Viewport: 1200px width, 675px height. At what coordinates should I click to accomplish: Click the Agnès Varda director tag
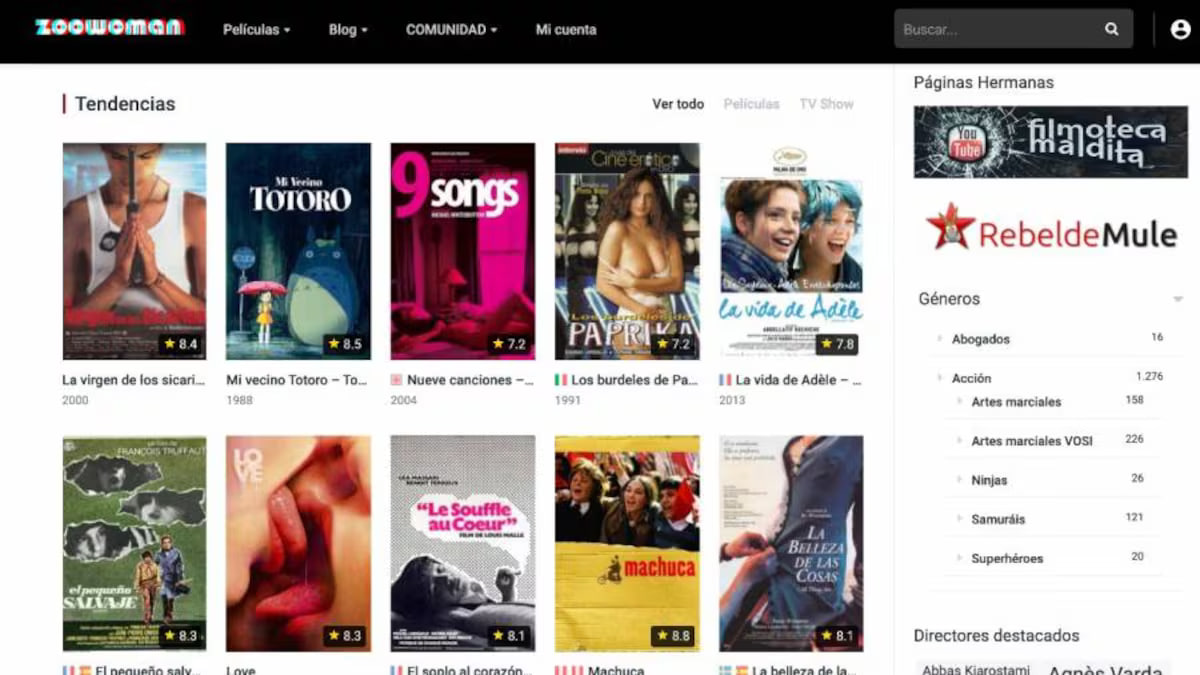tap(1105, 669)
